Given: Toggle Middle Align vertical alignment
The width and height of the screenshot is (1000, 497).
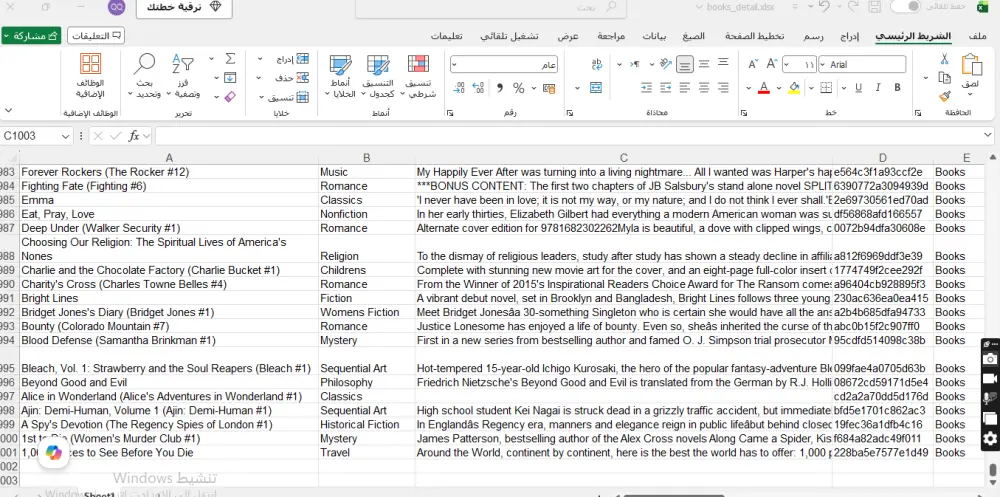Looking at the screenshot, I should tap(703, 64).
